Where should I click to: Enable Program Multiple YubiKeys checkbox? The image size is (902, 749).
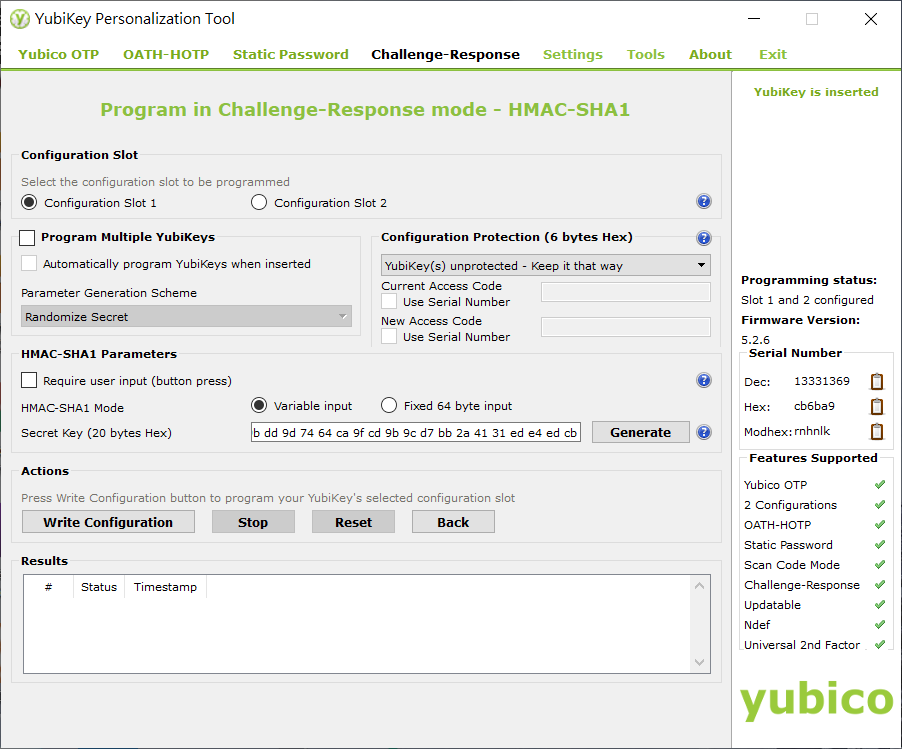click(27, 238)
